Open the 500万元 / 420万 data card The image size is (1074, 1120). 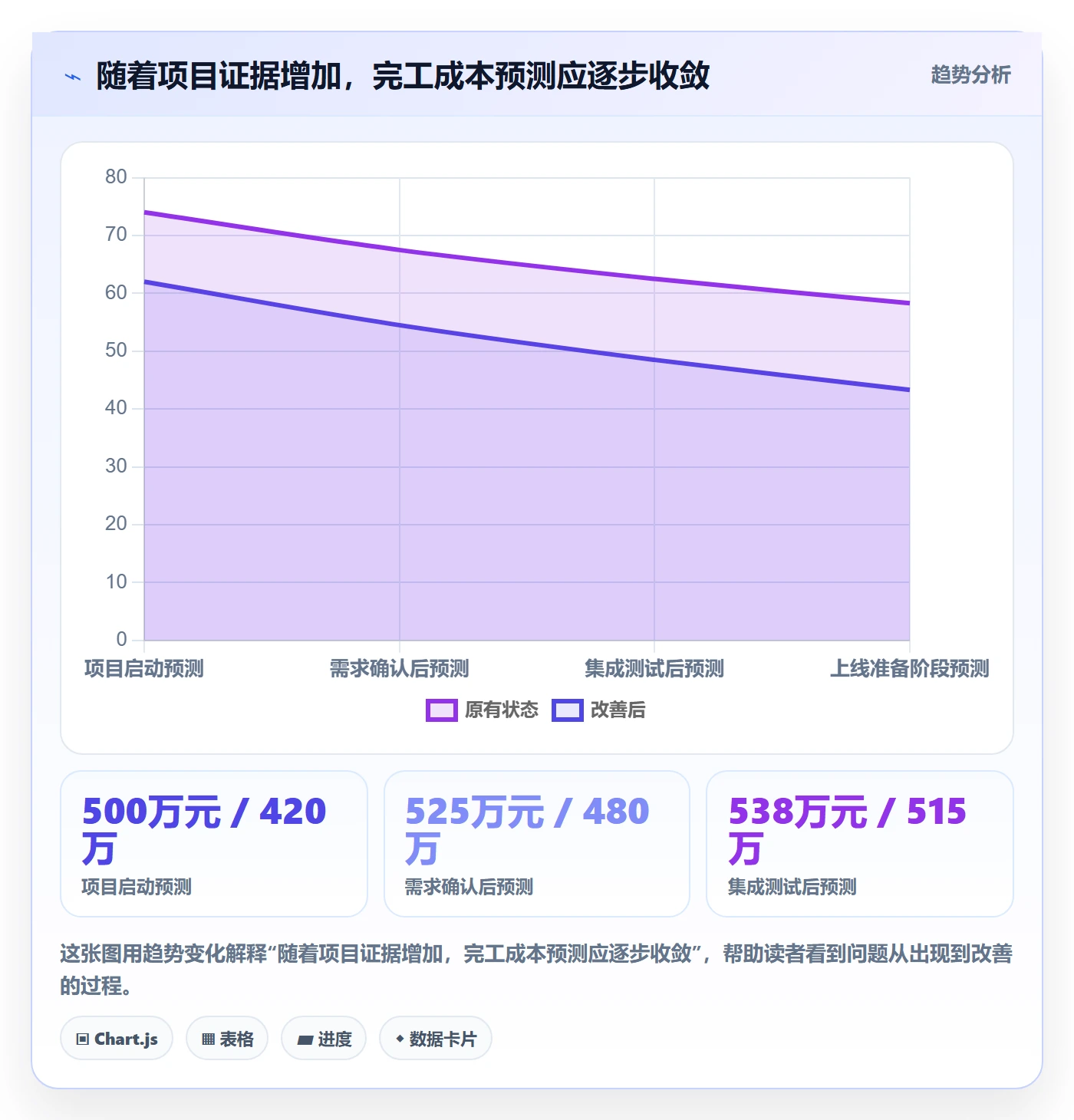(214, 844)
